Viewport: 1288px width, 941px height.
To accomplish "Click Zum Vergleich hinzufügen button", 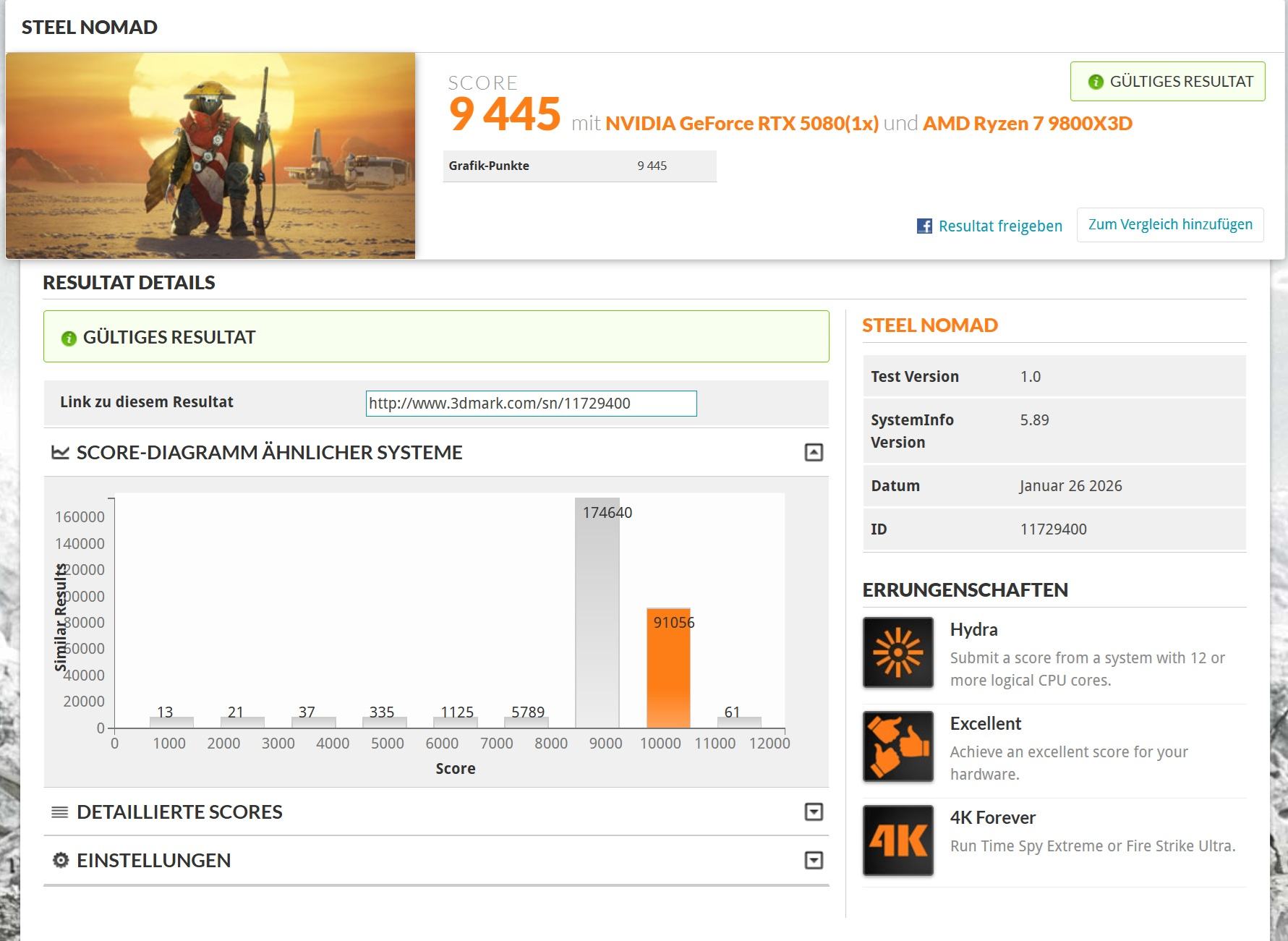I will click(1170, 225).
